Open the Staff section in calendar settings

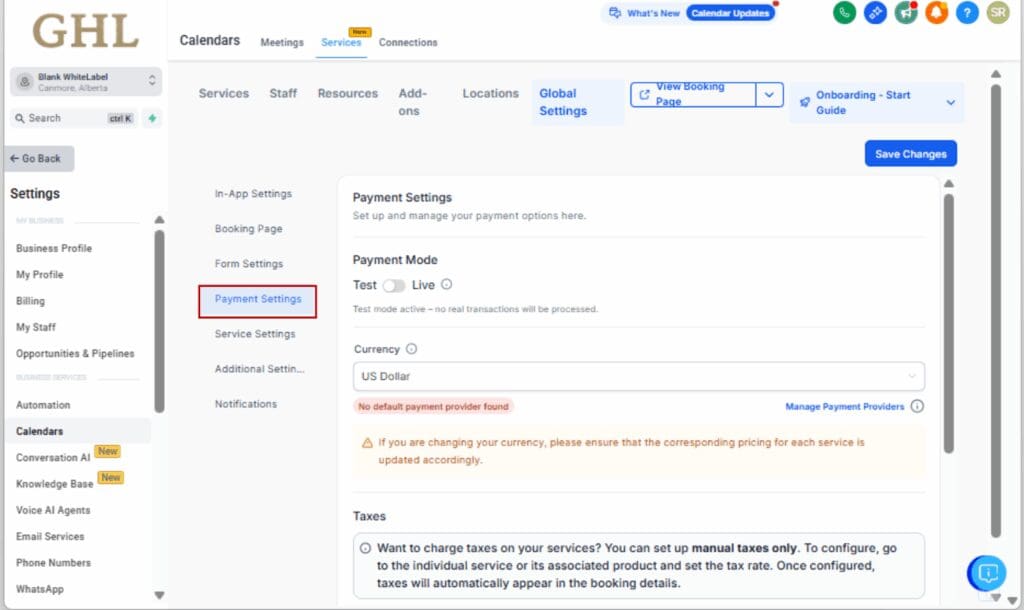pyautogui.click(x=283, y=93)
